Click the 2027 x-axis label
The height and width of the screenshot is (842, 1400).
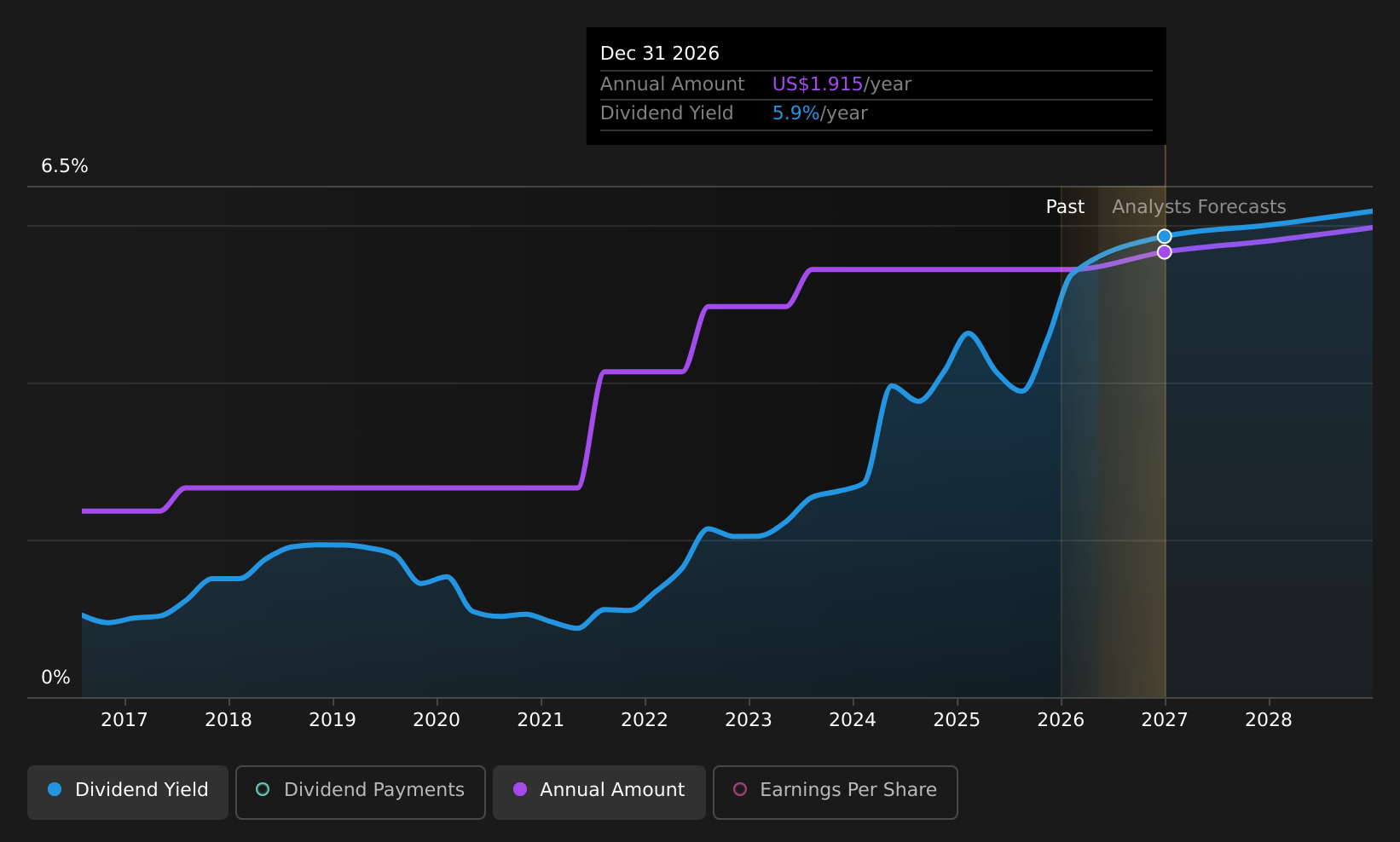[1165, 720]
